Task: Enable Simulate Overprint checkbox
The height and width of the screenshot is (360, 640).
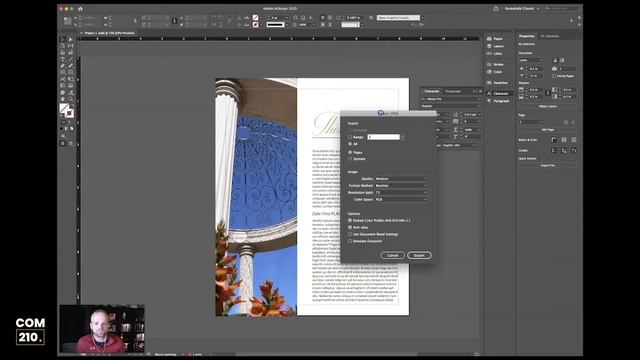Action: point(350,241)
